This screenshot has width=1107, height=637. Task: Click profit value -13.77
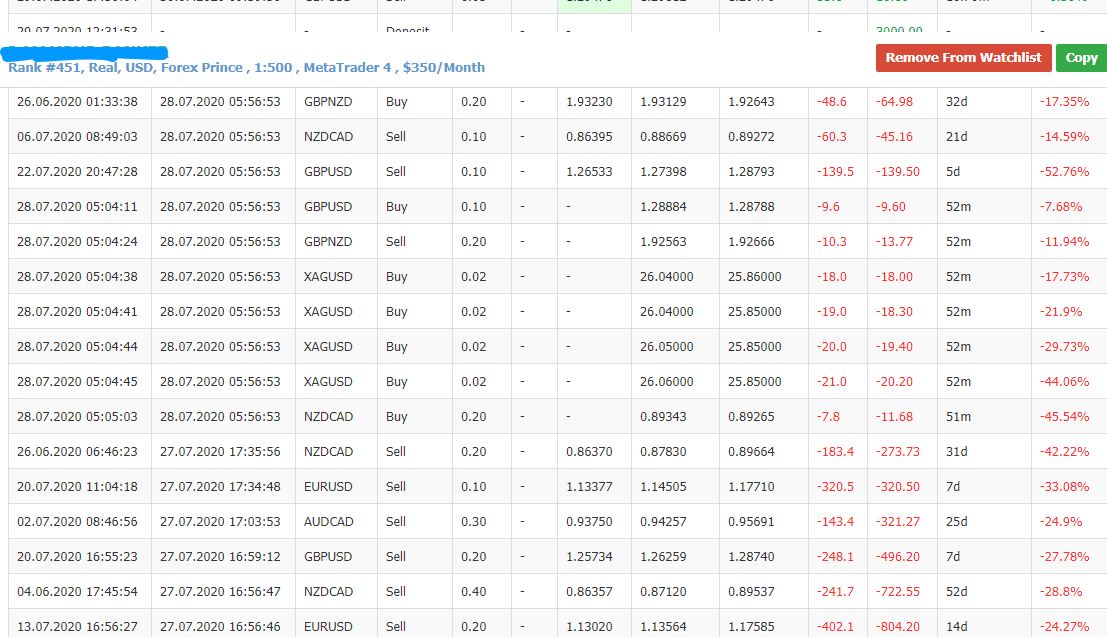tap(894, 242)
